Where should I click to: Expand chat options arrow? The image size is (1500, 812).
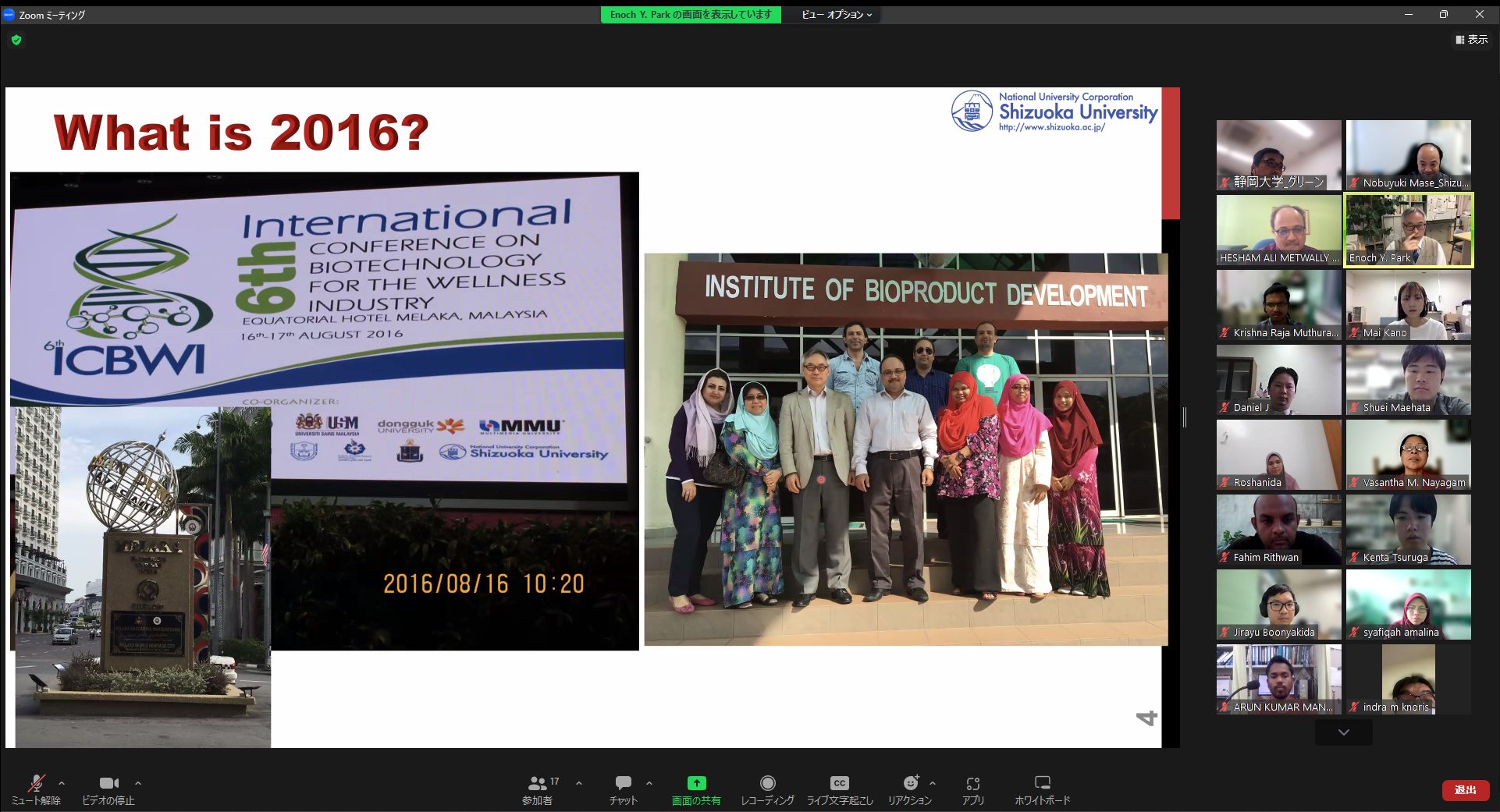(649, 782)
